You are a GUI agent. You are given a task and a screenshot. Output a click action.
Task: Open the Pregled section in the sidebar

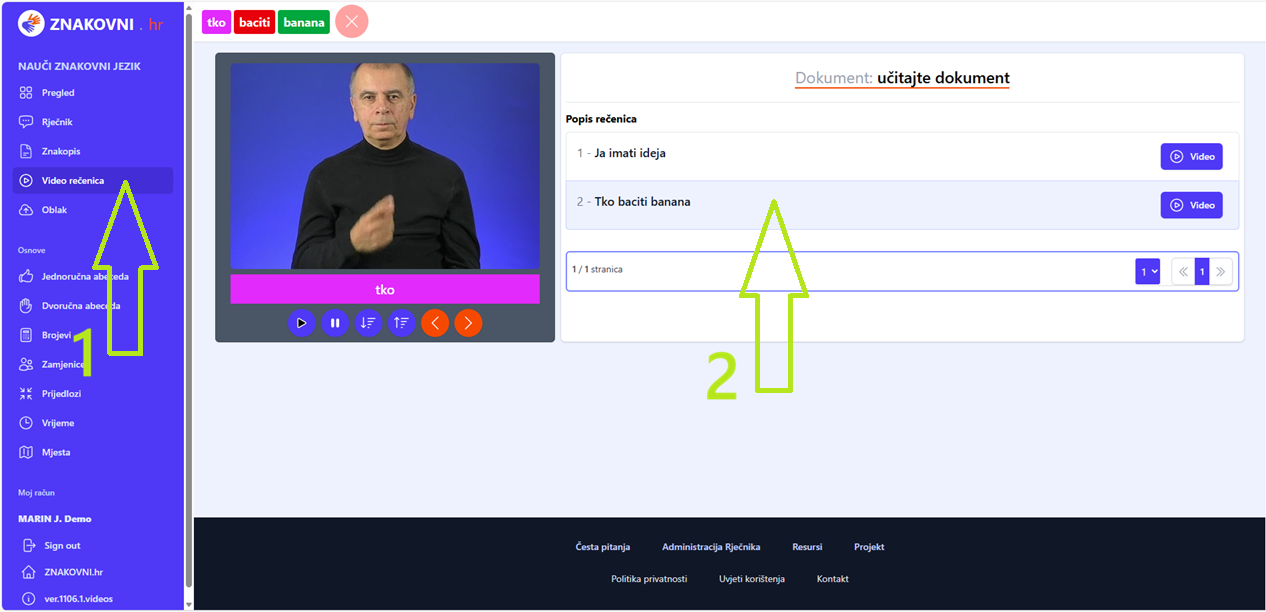pyautogui.click(x=60, y=92)
